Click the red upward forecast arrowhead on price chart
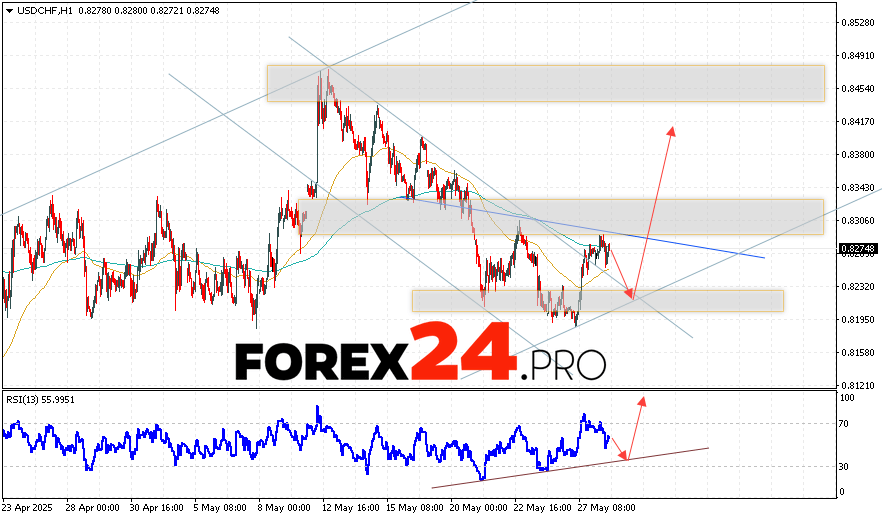Screen dimensions: 882x519 tap(673, 130)
